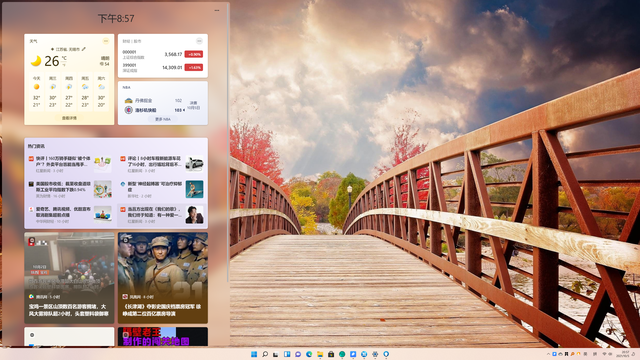This screenshot has height=360, width=640.
Task: Open the soldiers movie box office news card
Action: pos(163,278)
